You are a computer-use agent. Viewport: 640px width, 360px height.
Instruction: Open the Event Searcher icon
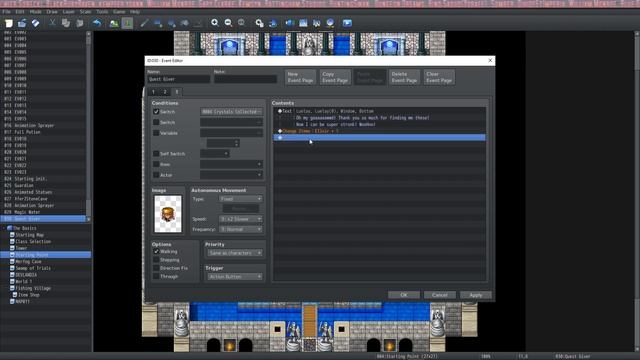(303, 23)
